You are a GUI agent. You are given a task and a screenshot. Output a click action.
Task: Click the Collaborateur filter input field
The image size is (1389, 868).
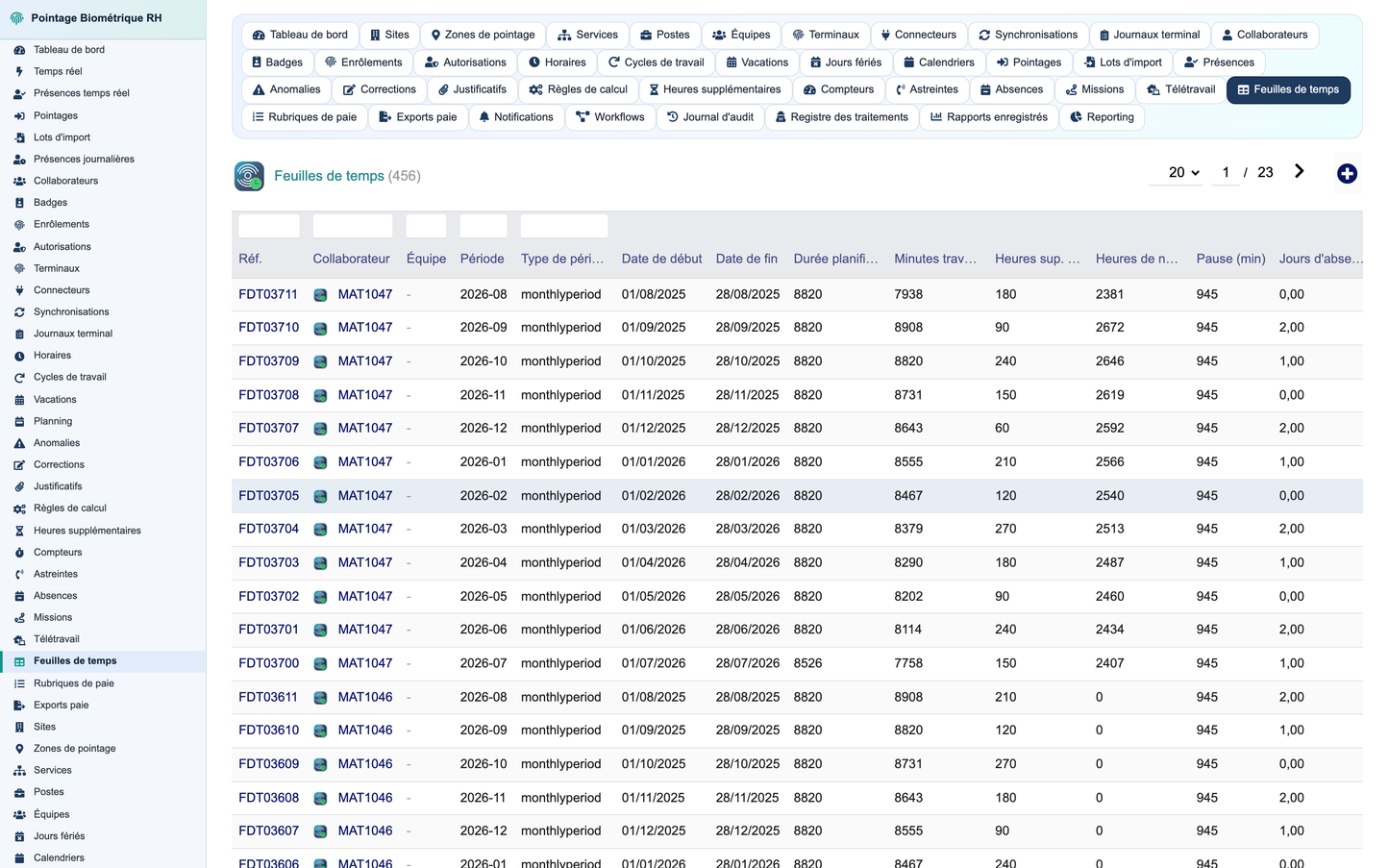click(x=353, y=226)
